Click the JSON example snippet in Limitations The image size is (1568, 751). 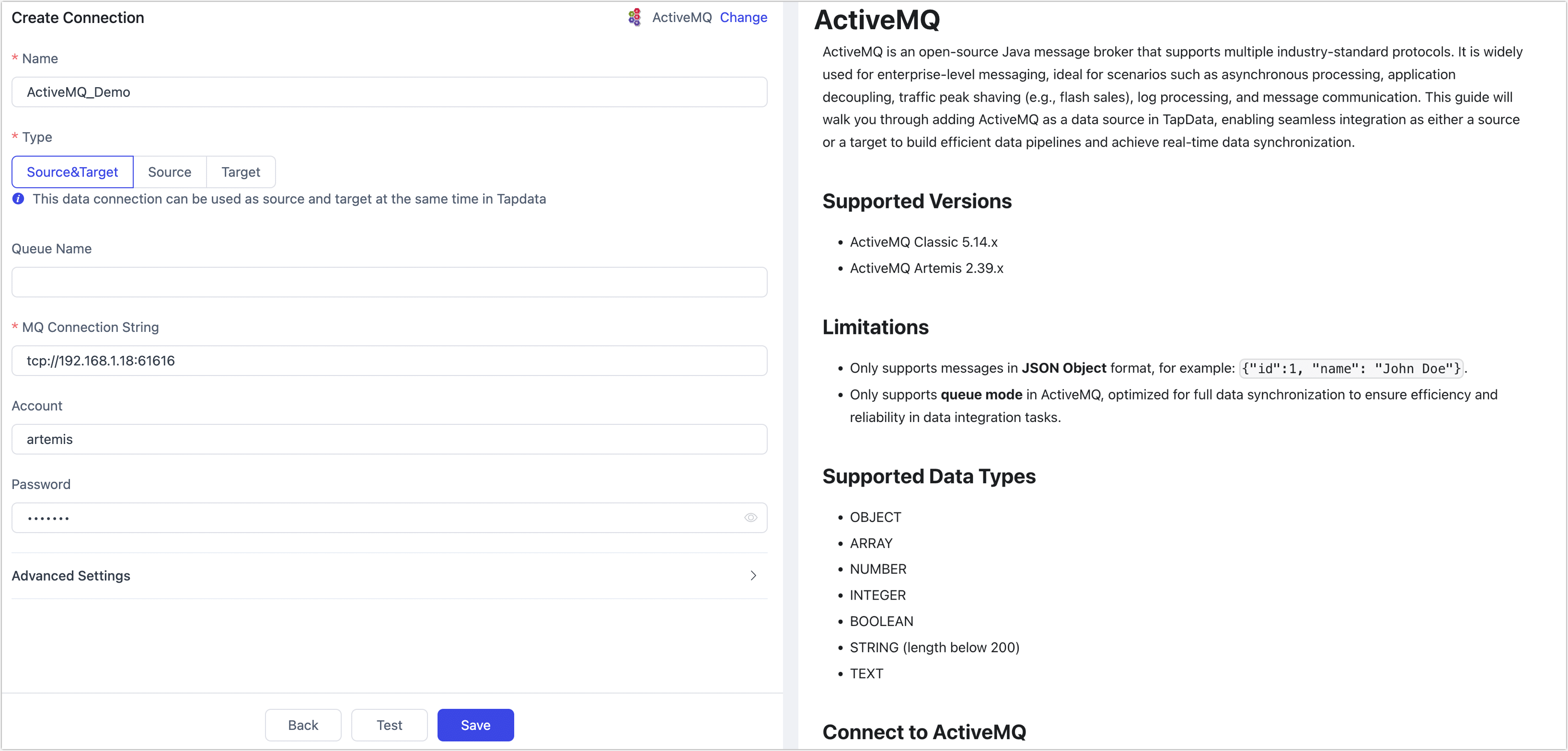[1351, 368]
